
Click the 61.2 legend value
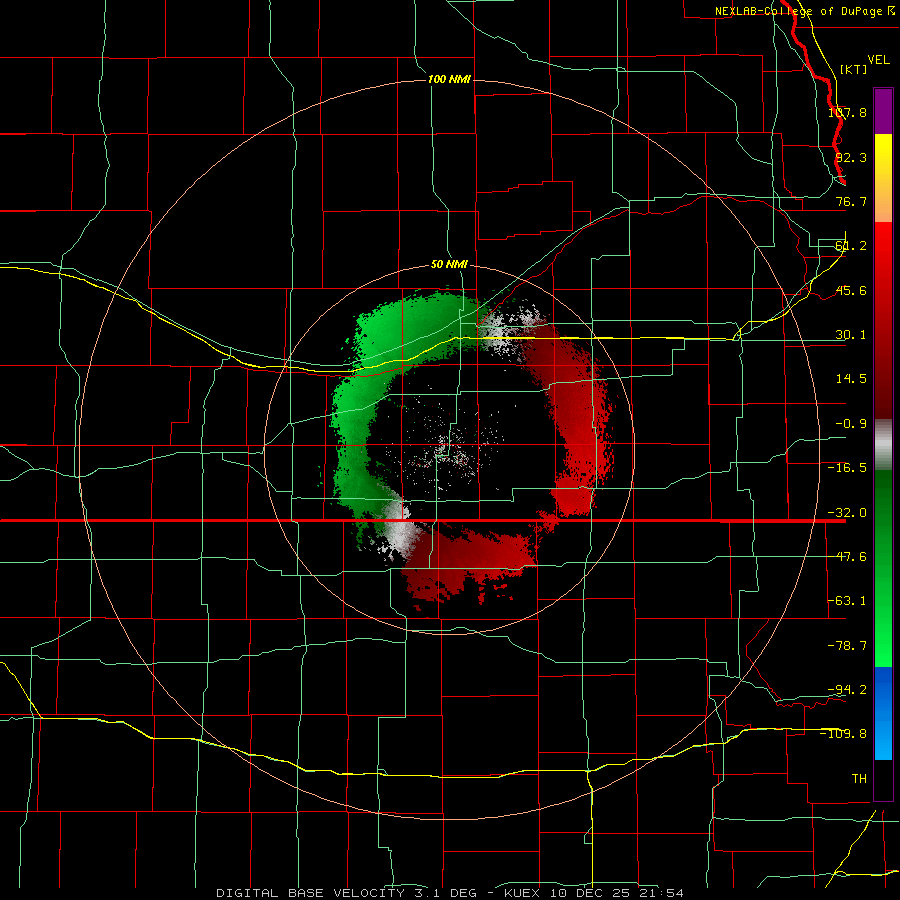tap(851, 246)
